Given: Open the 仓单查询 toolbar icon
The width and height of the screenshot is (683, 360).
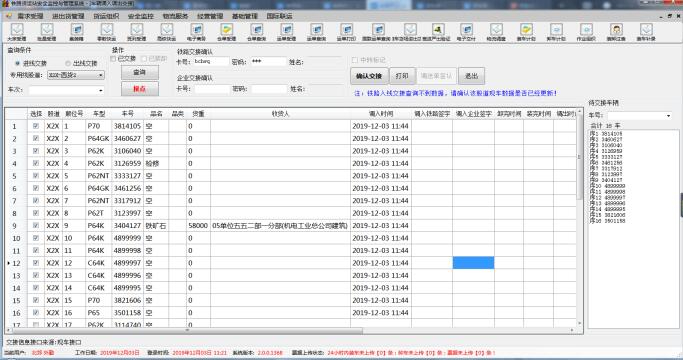Looking at the screenshot, I should 257,32.
